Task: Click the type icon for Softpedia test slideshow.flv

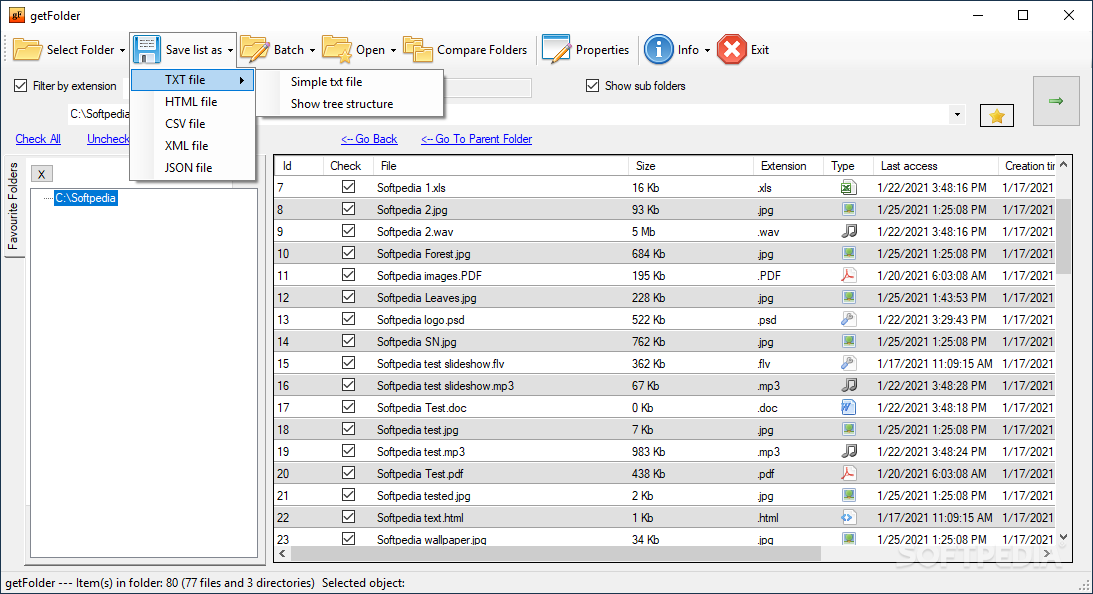Action: (848, 363)
